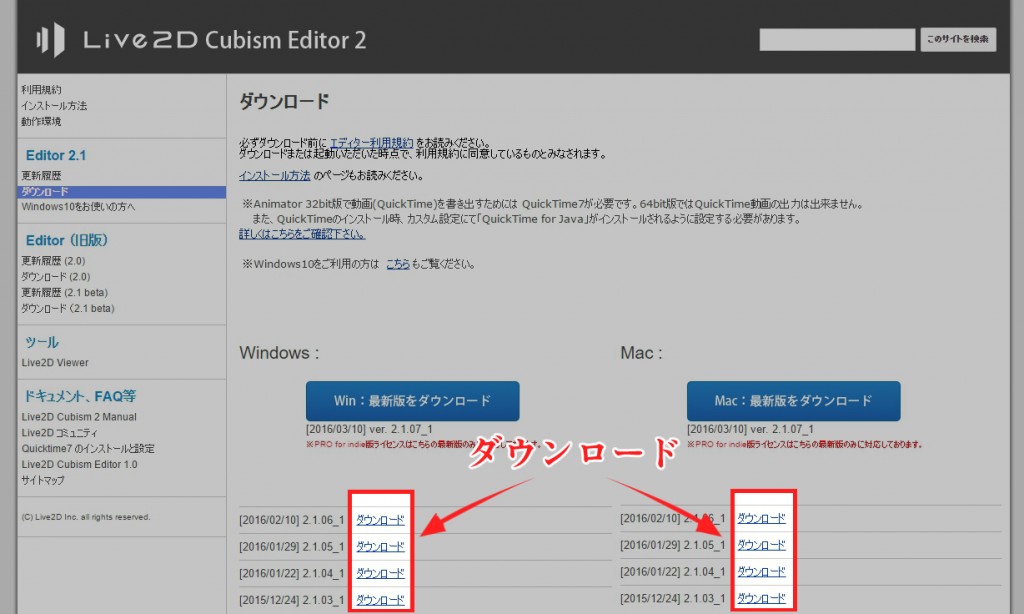Download Windows version 2.1.05_1
Image resolution: width=1024 pixels, height=614 pixels.
(x=380, y=546)
